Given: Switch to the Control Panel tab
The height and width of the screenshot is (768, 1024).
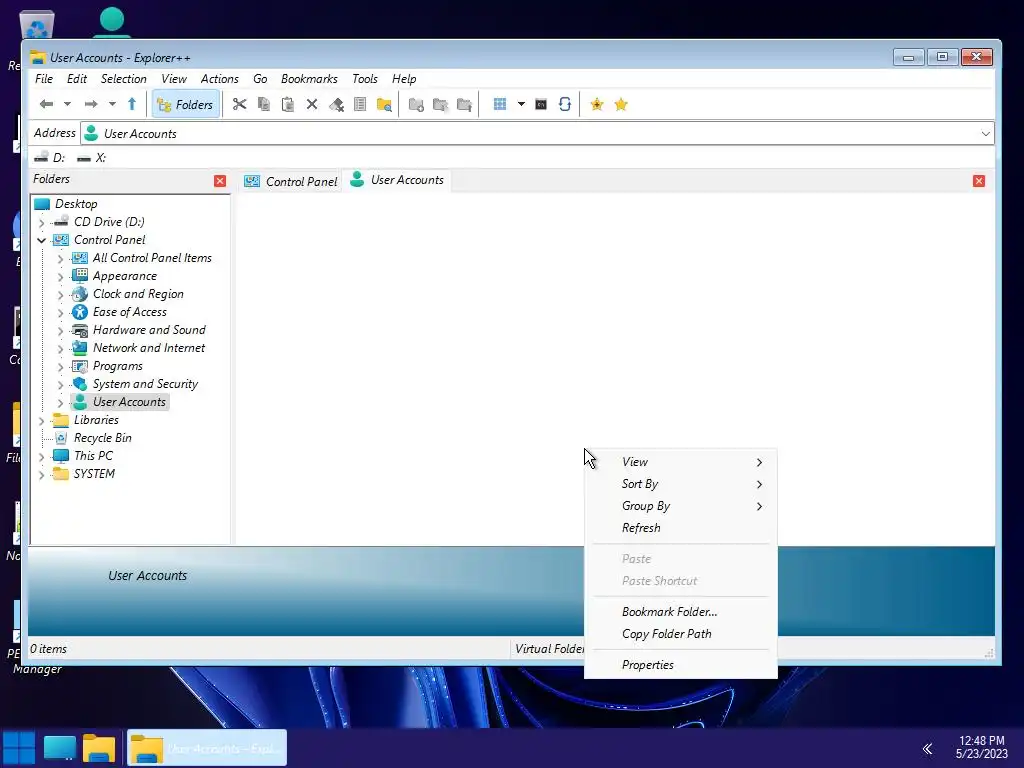Looking at the screenshot, I should (291, 182).
